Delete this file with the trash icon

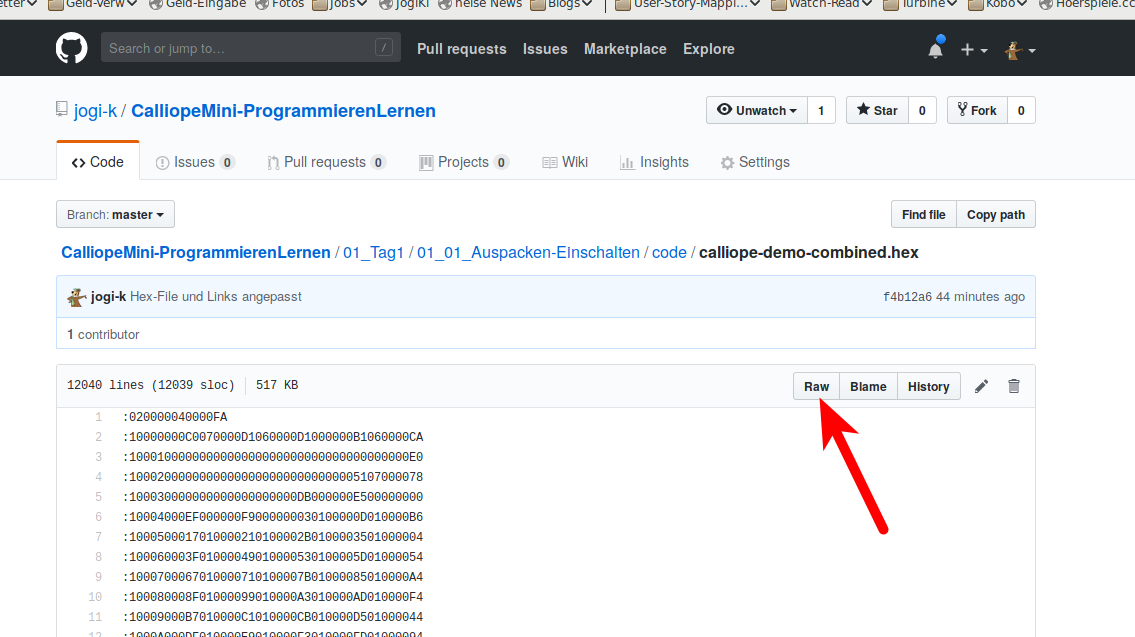tap(1013, 387)
